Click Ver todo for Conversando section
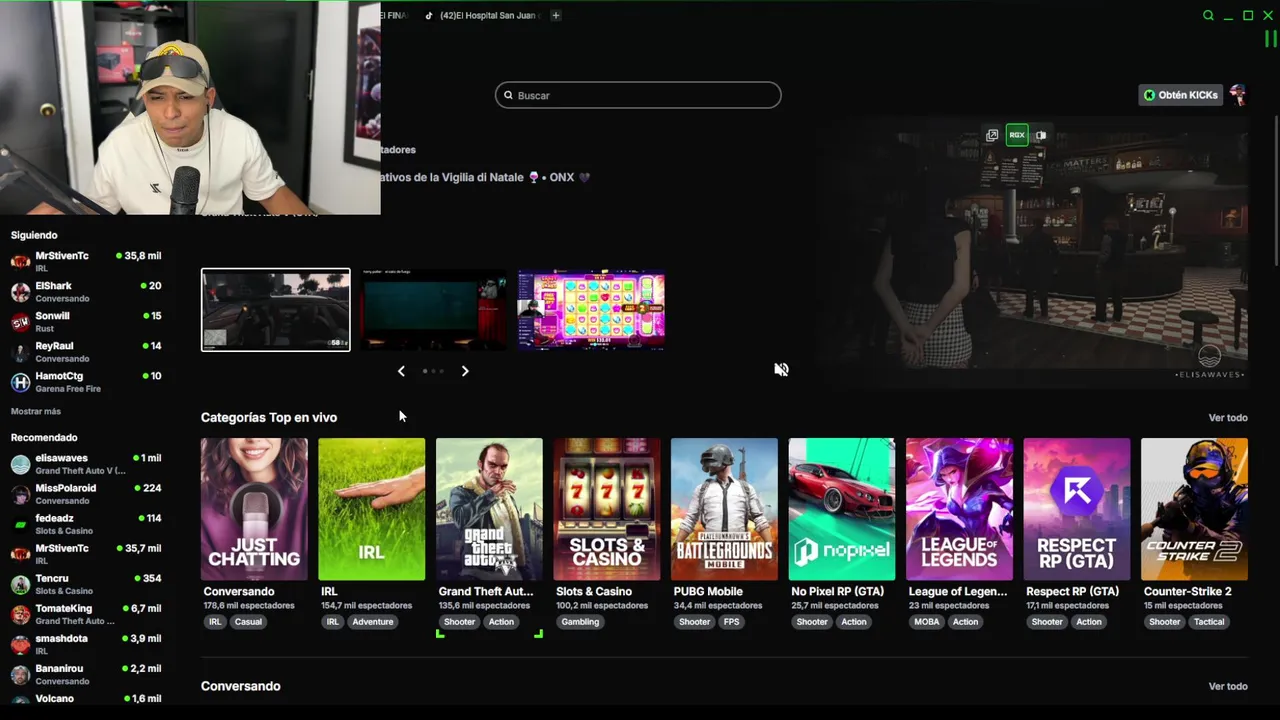 (x=1228, y=687)
